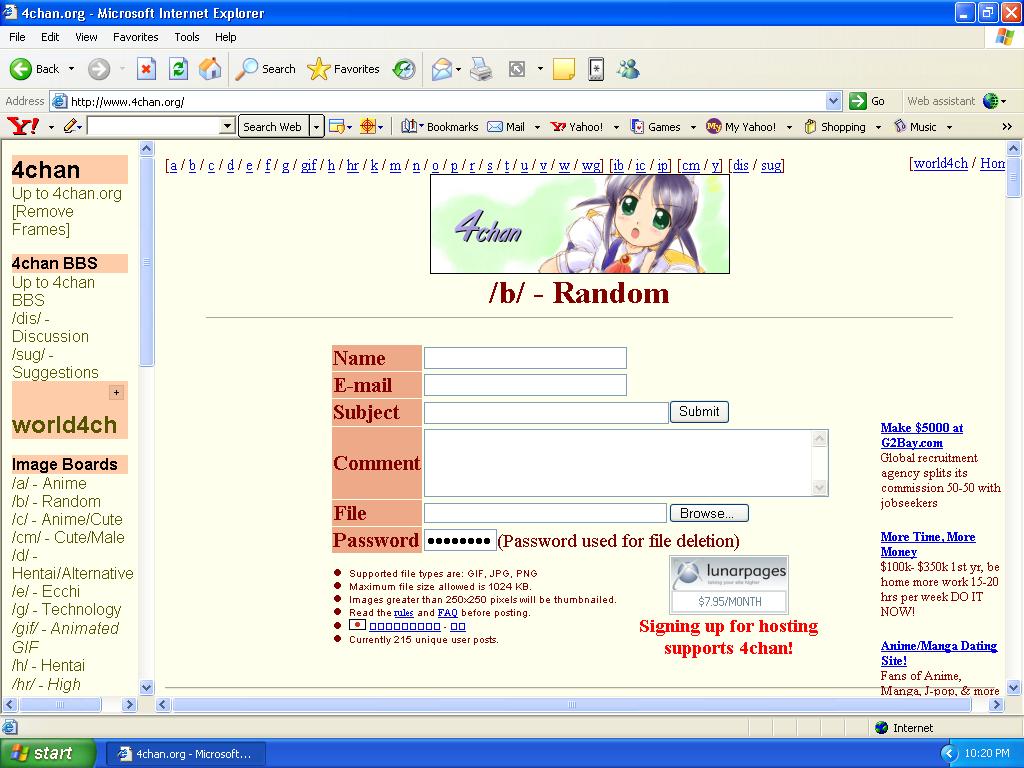The image size is (1024, 768).
Task: Refresh the page with the green arrows icon
Action: coord(178,69)
